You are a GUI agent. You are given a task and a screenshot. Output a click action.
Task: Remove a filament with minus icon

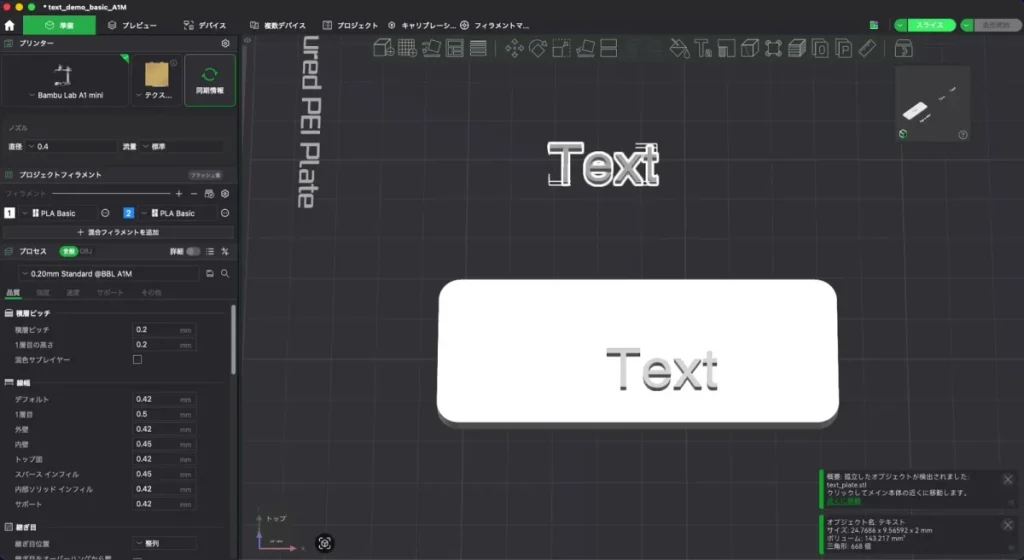[x=194, y=194]
